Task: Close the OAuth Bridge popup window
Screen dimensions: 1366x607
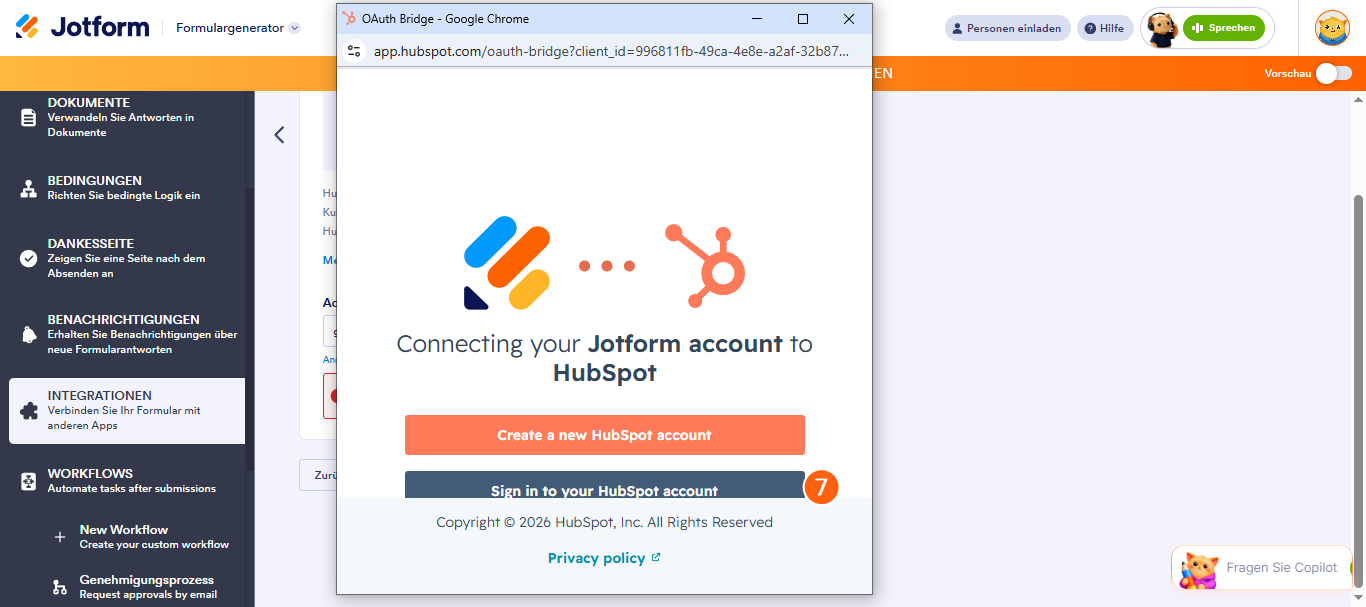Action: click(849, 19)
